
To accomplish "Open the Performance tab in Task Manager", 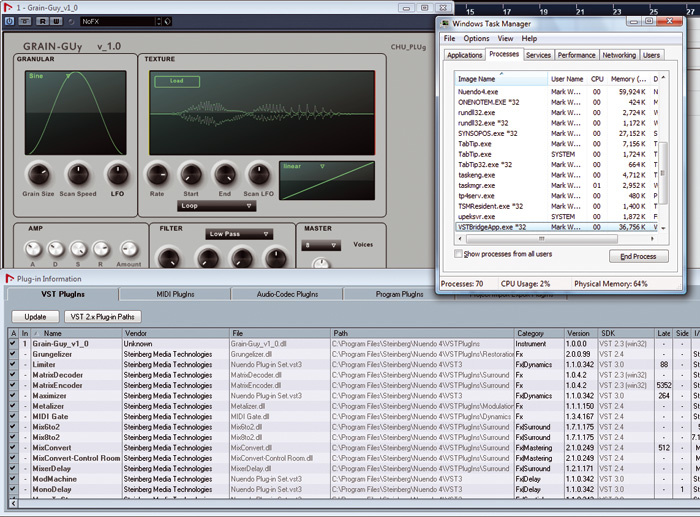I will pos(575,55).
